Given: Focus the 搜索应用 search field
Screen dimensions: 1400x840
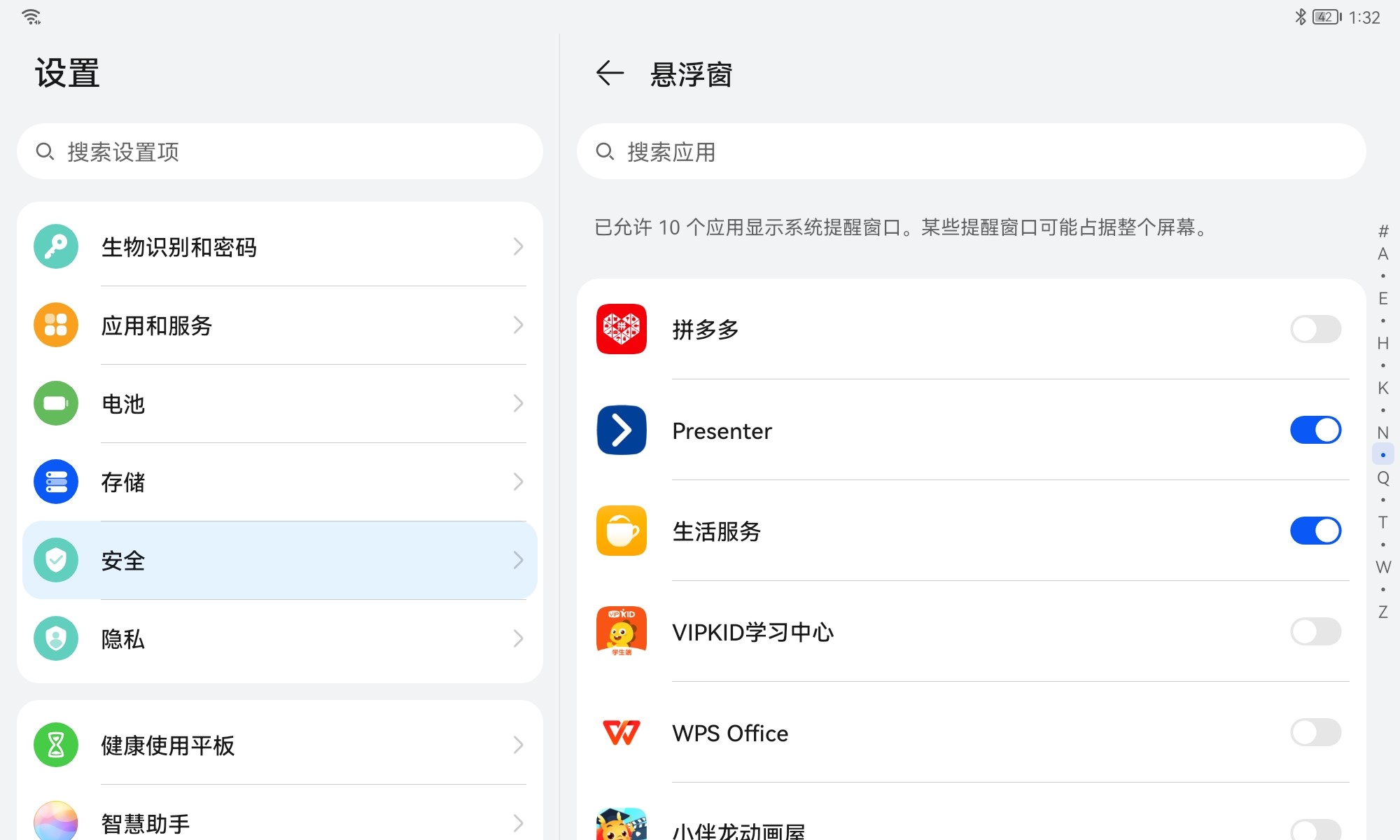Looking at the screenshot, I should tap(972, 151).
